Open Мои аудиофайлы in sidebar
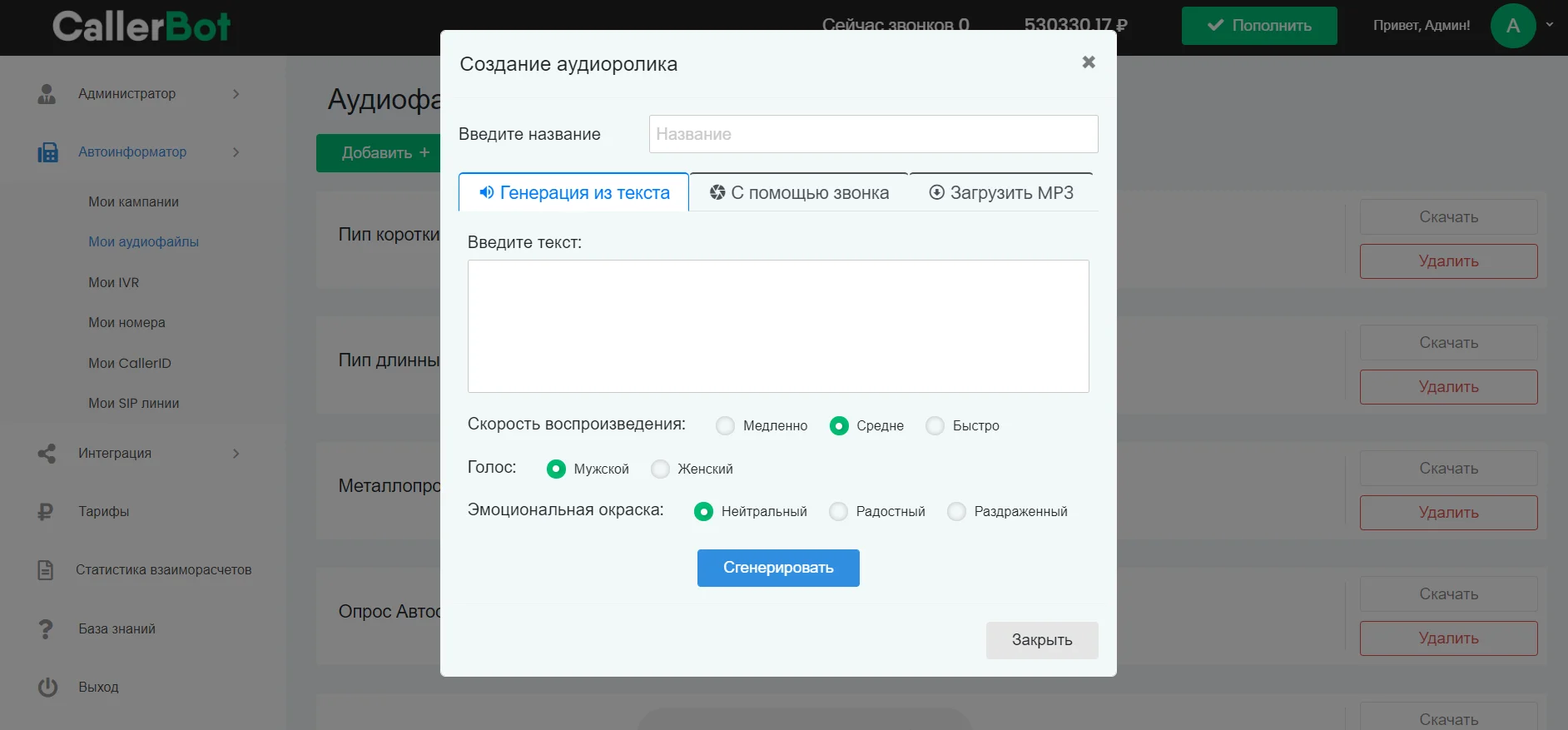The width and height of the screenshot is (1568, 730). point(144,242)
